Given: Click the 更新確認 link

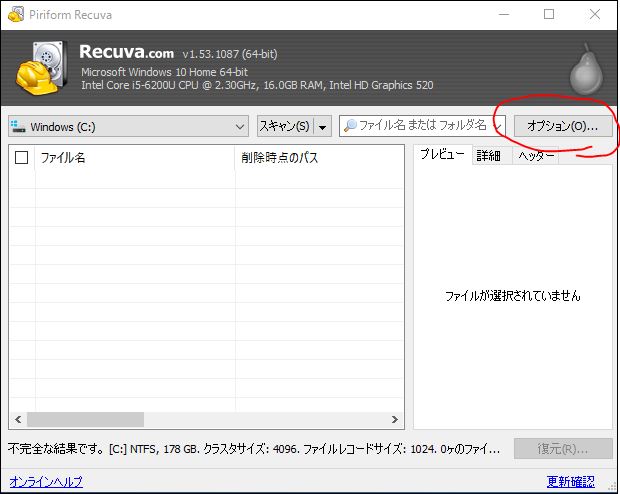Looking at the screenshot, I should (571, 481).
